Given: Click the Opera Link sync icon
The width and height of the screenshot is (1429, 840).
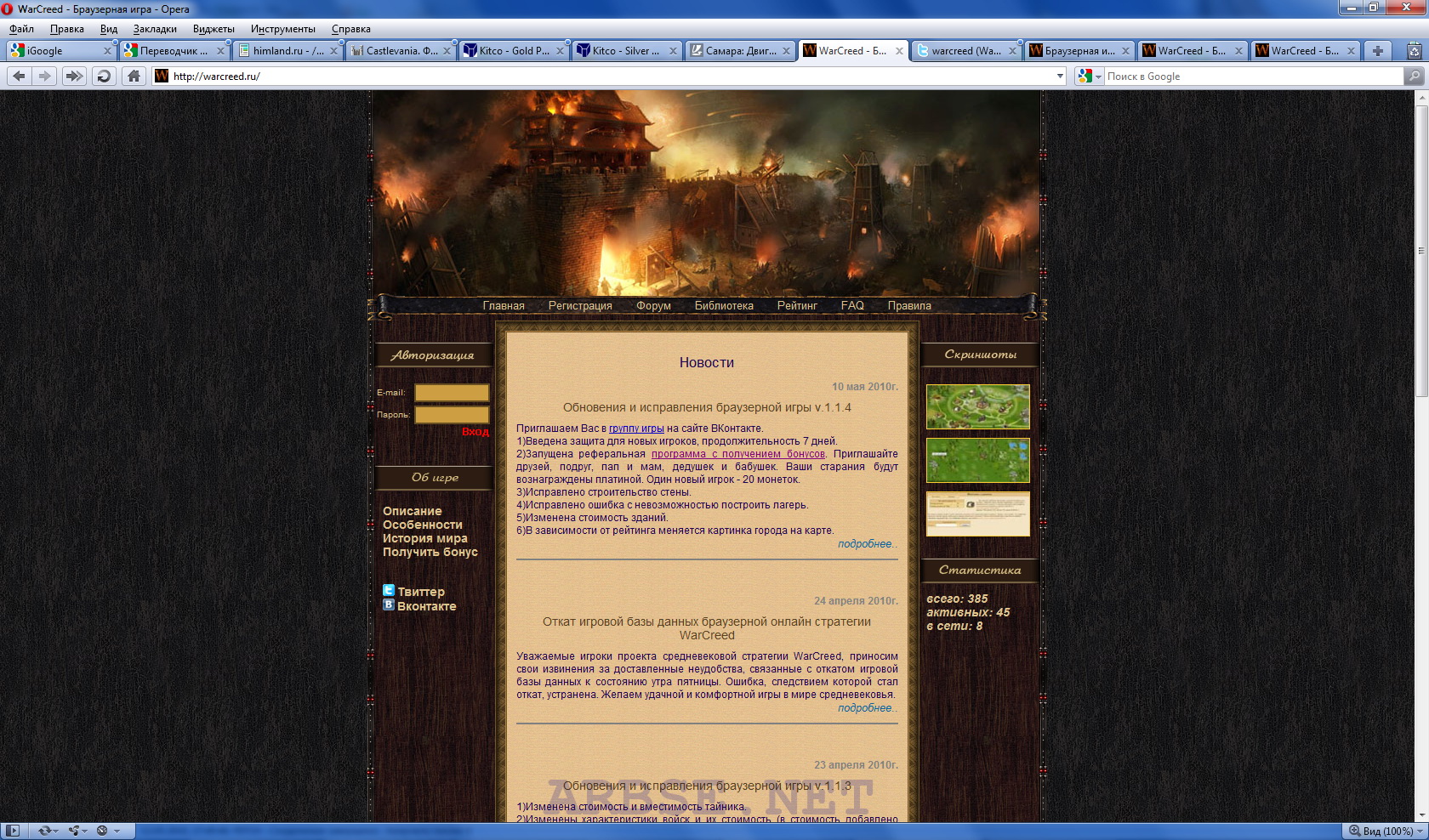Looking at the screenshot, I should (44, 831).
